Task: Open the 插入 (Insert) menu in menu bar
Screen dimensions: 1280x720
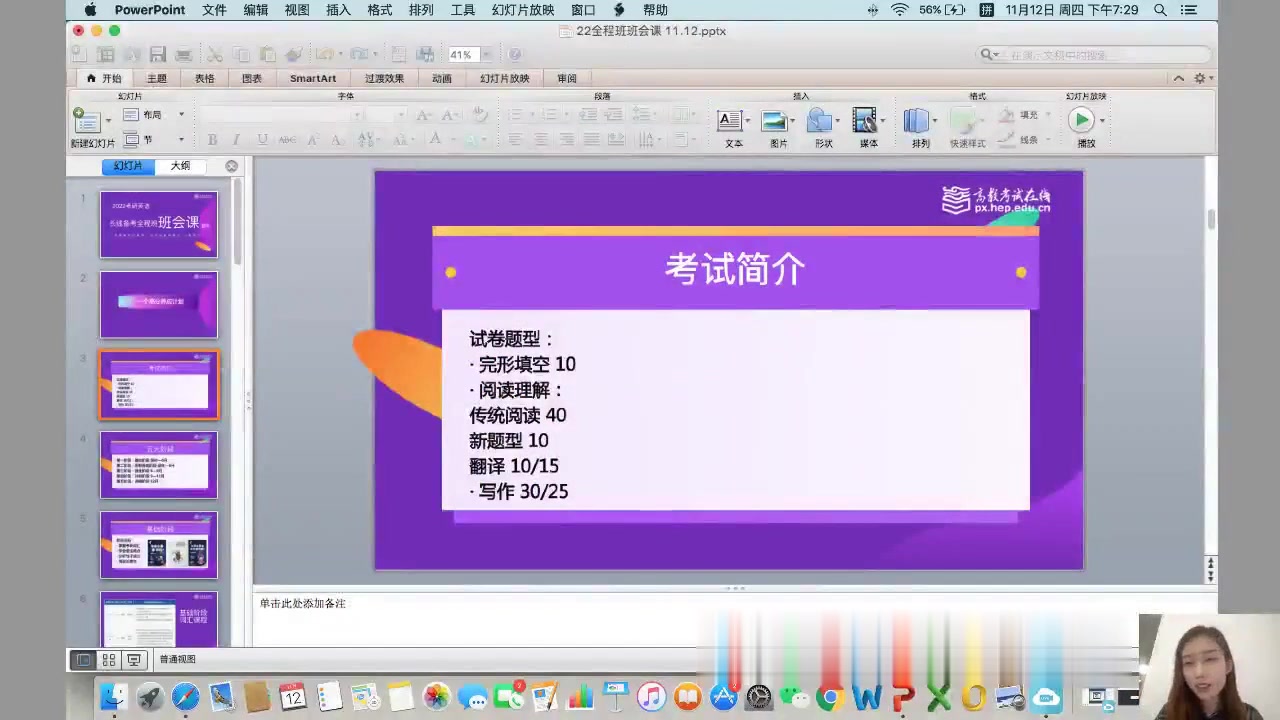Action: click(338, 10)
